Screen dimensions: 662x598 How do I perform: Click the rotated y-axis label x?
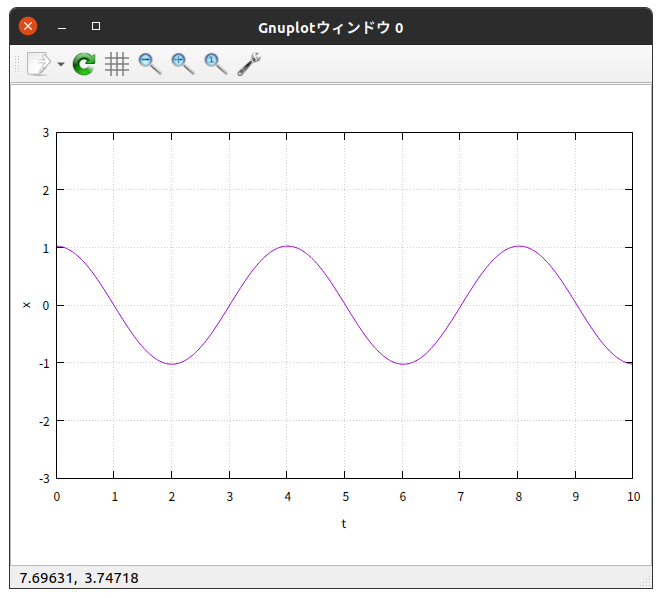[x=26, y=305]
